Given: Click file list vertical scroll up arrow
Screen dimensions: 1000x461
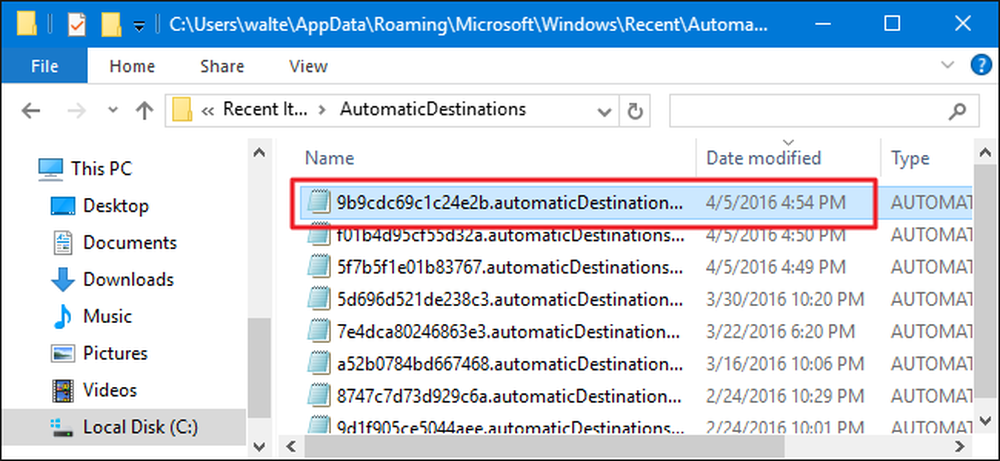Looking at the screenshot, I should 985,152.
